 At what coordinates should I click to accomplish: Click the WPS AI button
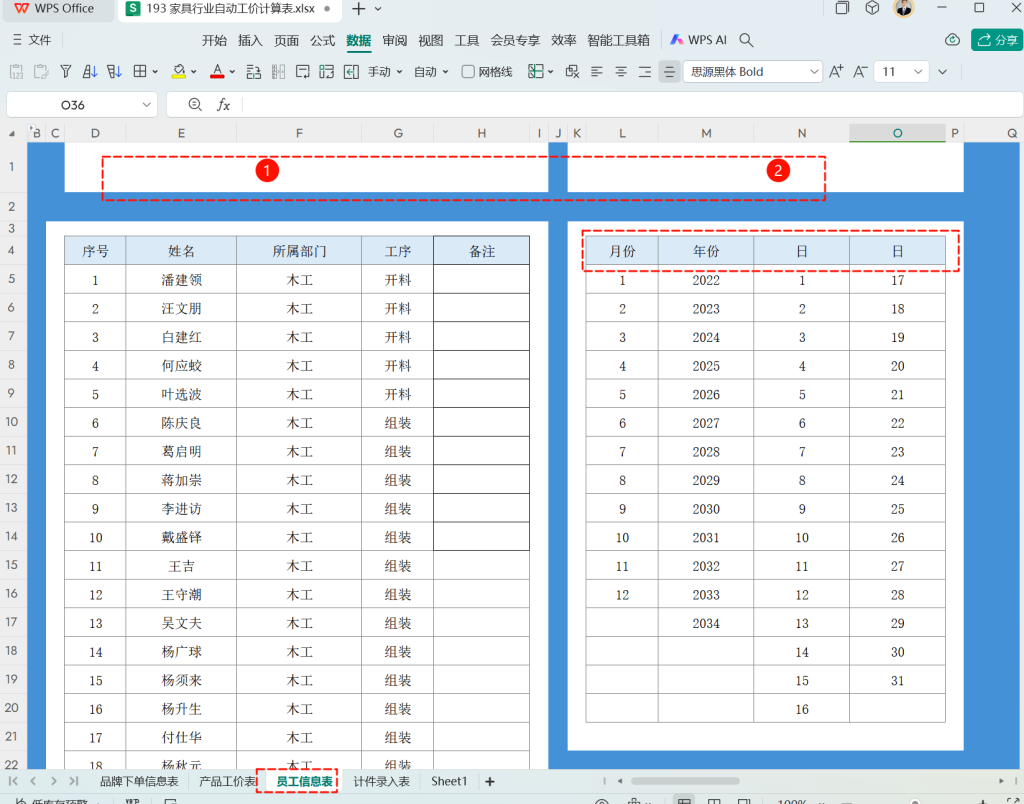click(x=699, y=40)
